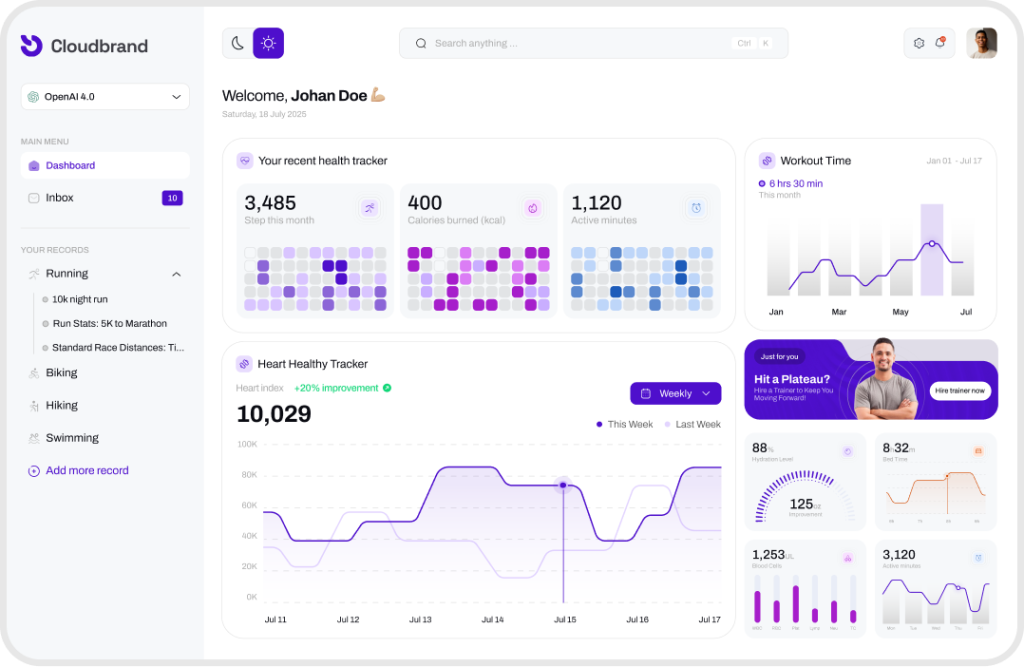Click the Cloudbrand logo icon

click(31, 45)
